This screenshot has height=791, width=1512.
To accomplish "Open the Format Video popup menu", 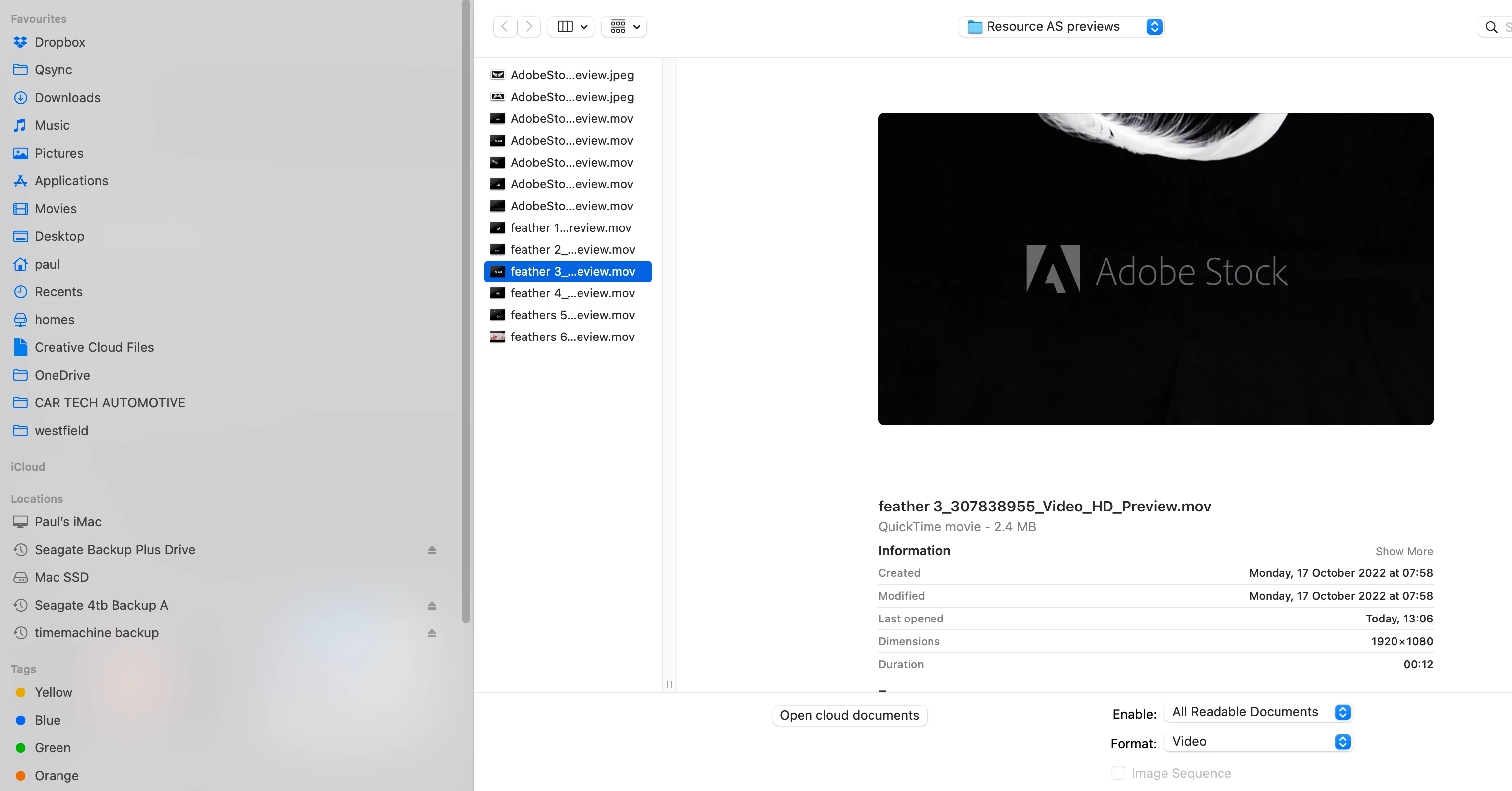I will (1258, 742).
